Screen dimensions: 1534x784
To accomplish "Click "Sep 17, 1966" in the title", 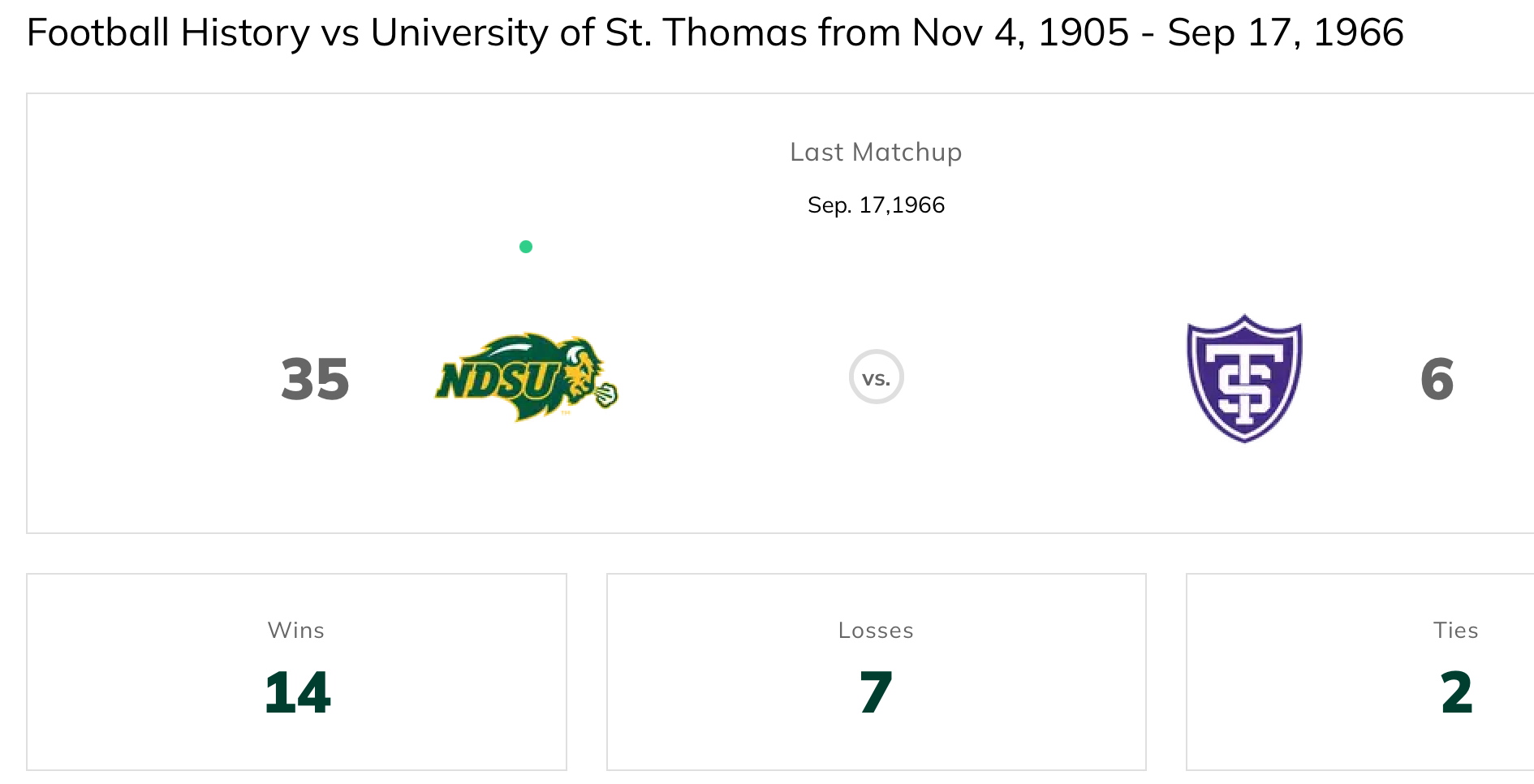I will coord(1285,33).
